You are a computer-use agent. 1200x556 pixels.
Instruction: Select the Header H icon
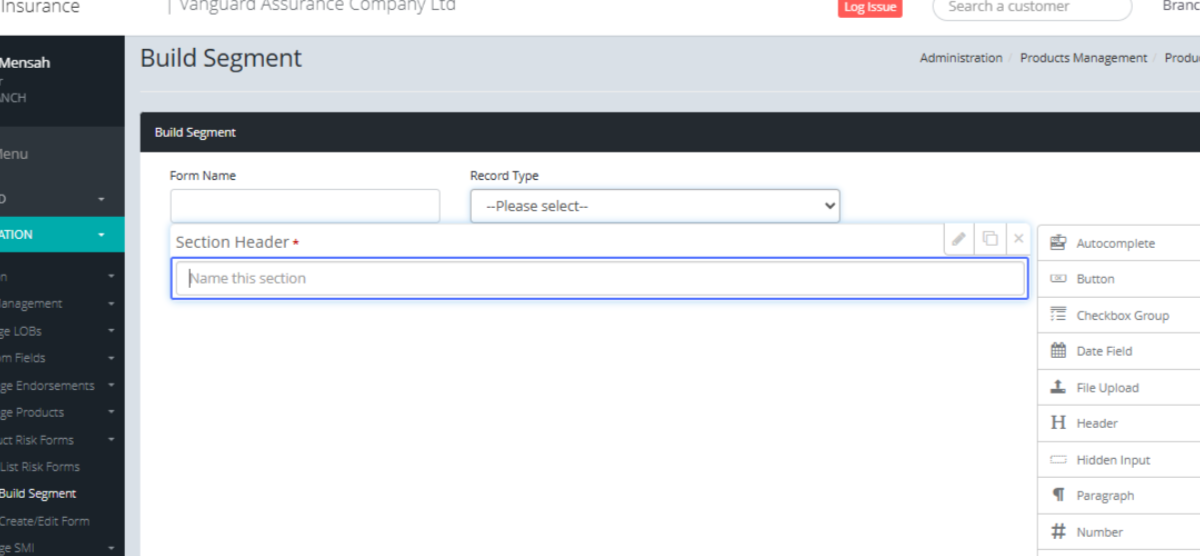tap(1058, 423)
